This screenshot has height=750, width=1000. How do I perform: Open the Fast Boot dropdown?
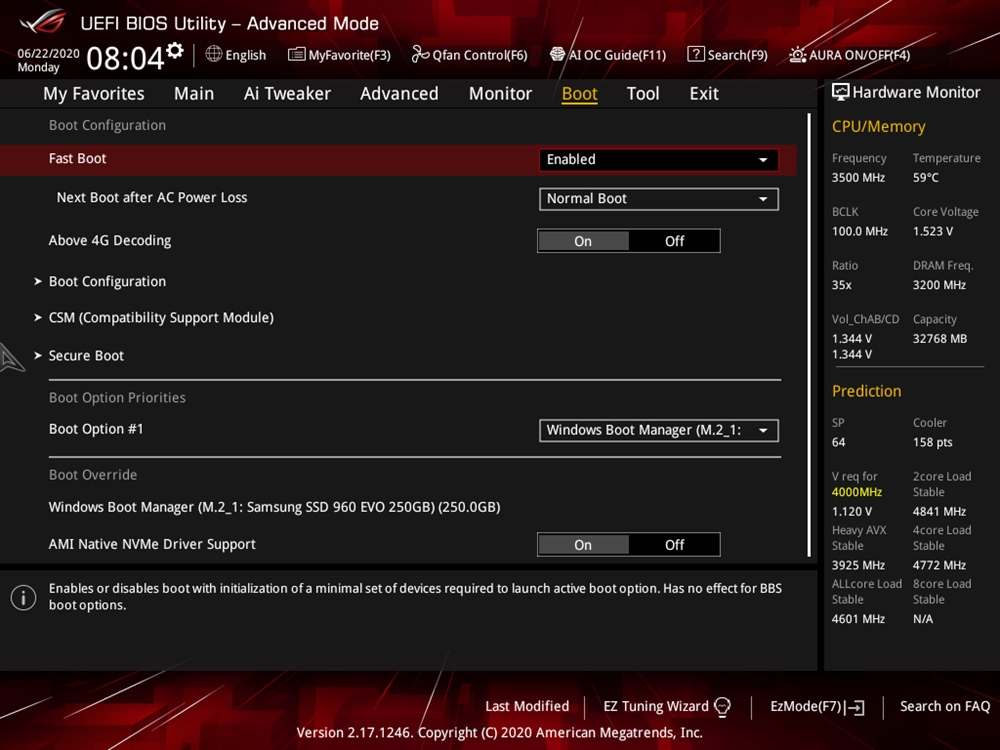658,159
